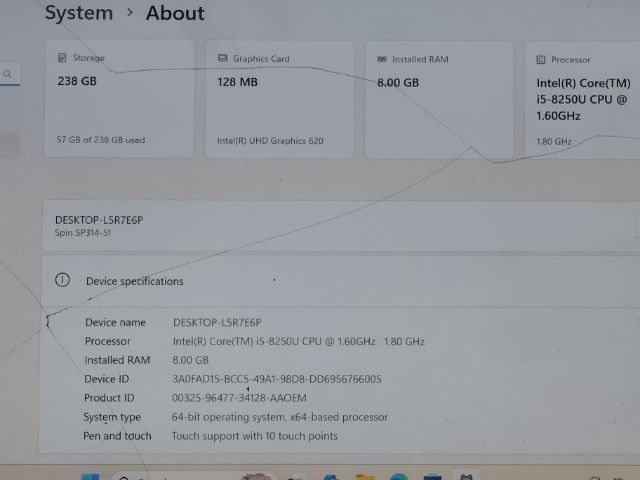The height and width of the screenshot is (480, 640).
Task: Click the 'Product ID' label
Action: point(109,398)
